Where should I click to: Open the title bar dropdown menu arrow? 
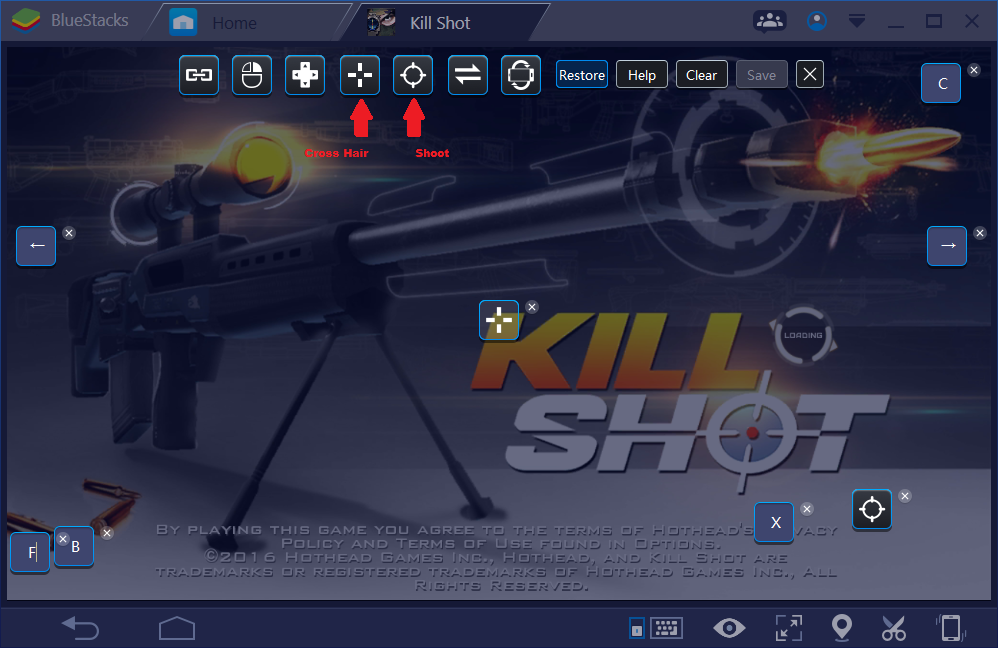(x=857, y=21)
